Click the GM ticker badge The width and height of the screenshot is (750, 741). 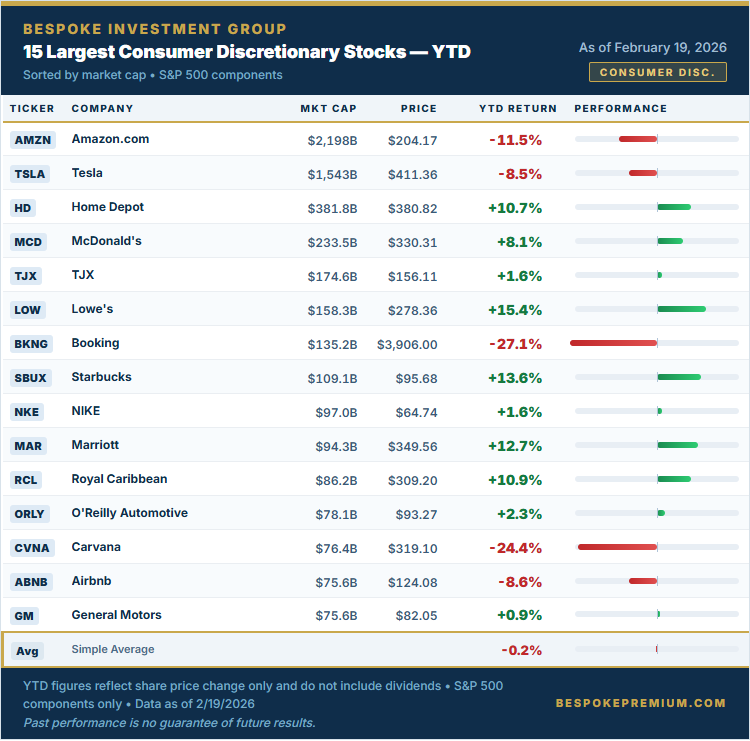[25, 616]
